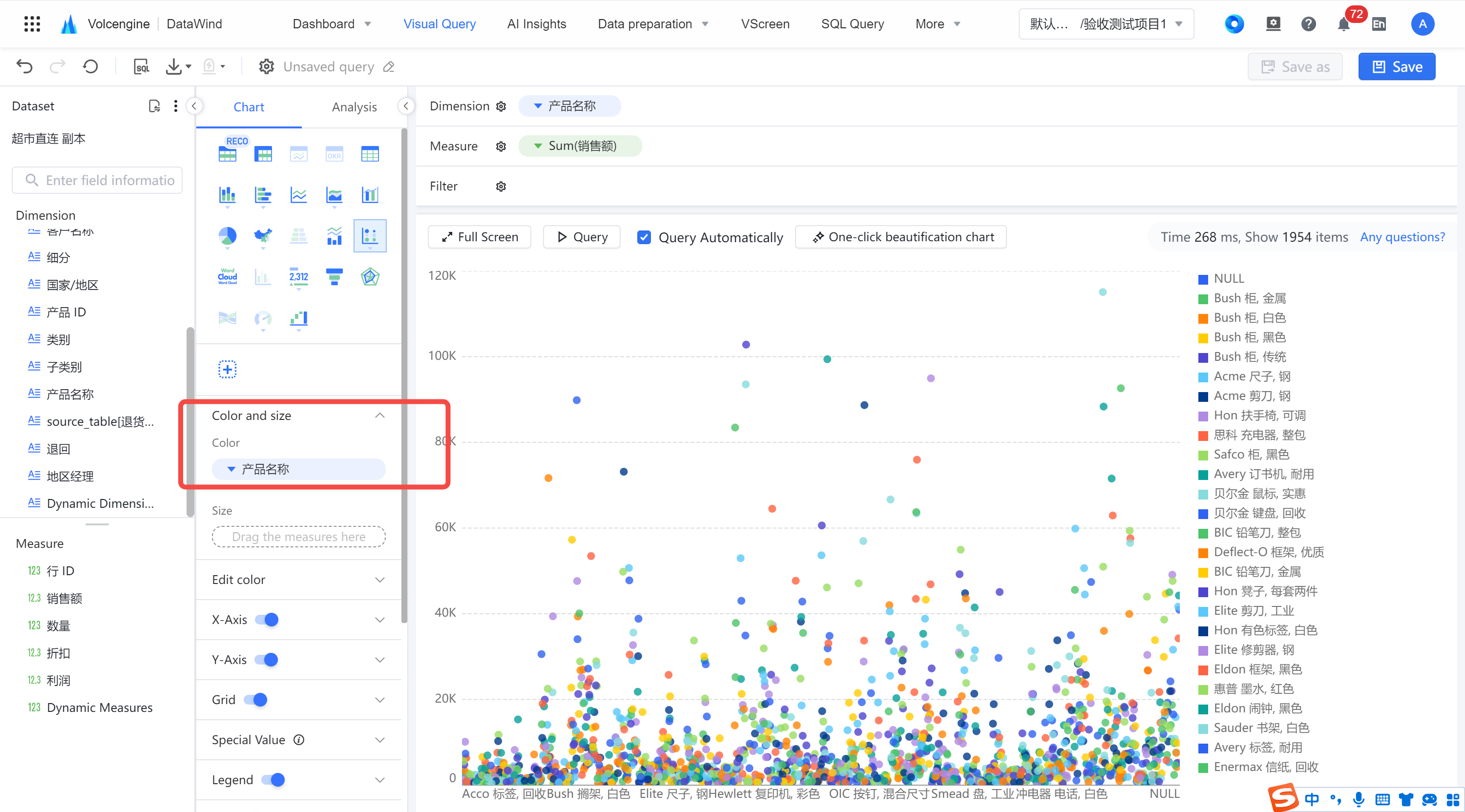This screenshot has height=812, width=1465.
Task: Click the Acme 尺子, 钢 legend swatch
Action: (1203, 377)
